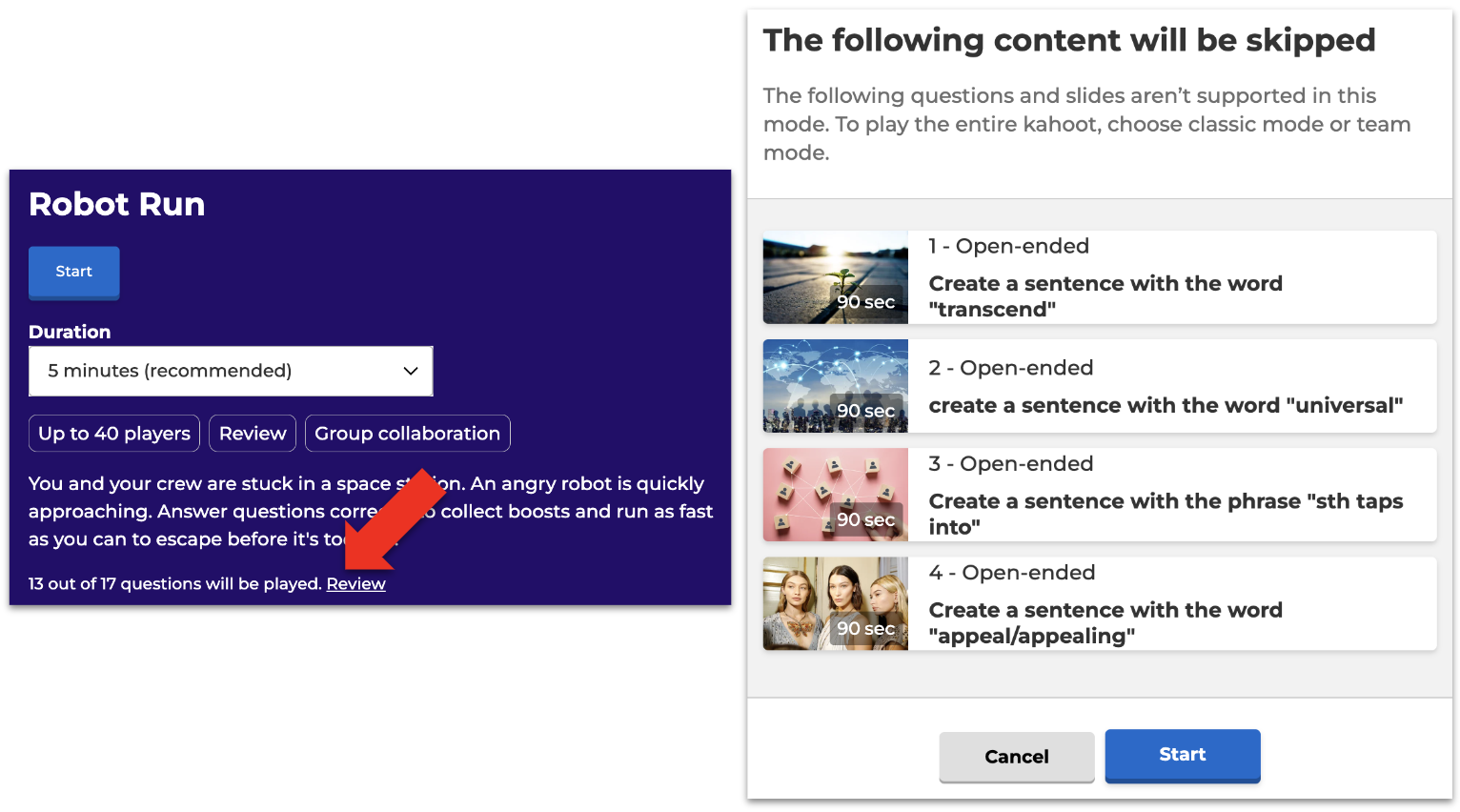Select the 'Up to 40 players' tag
This screenshot has width=1460, height=812.
click(114, 434)
